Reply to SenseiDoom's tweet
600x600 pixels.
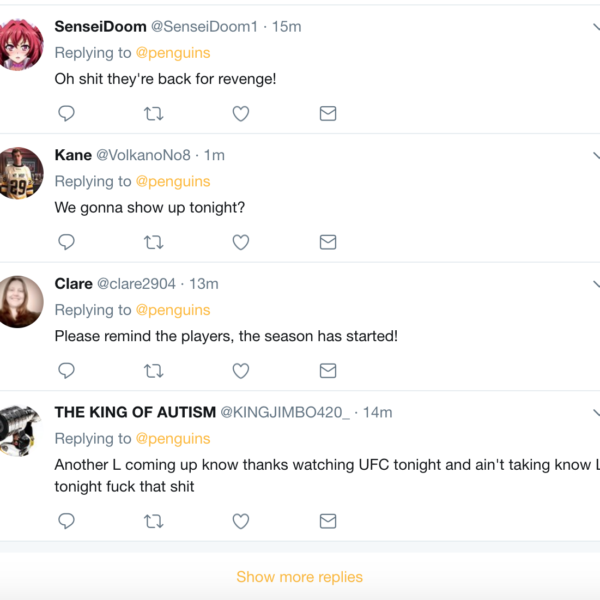pos(67,114)
